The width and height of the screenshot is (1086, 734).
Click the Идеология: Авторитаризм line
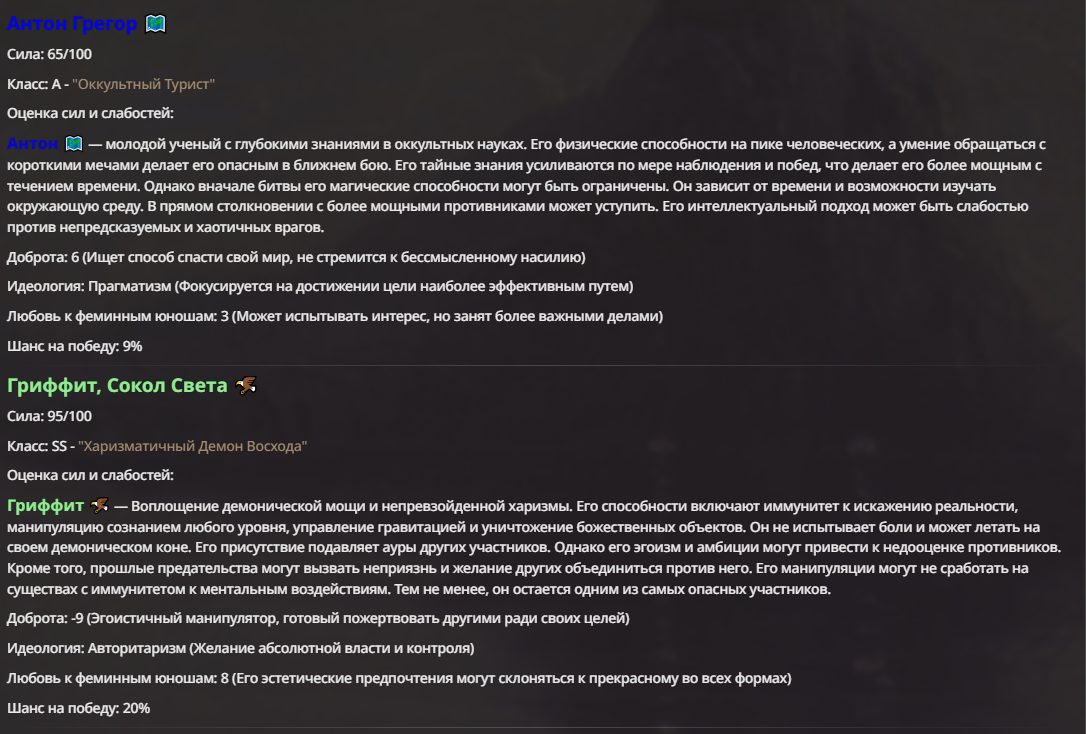tap(240, 648)
